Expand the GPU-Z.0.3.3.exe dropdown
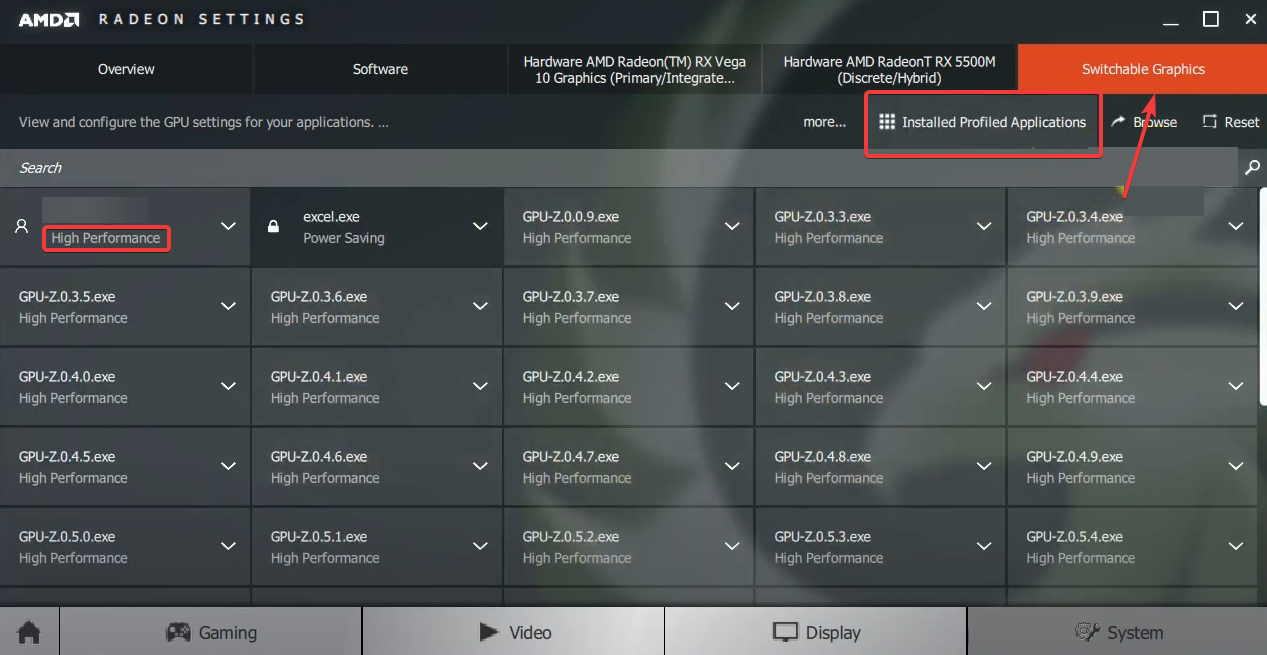1267x655 pixels. (x=984, y=226)
